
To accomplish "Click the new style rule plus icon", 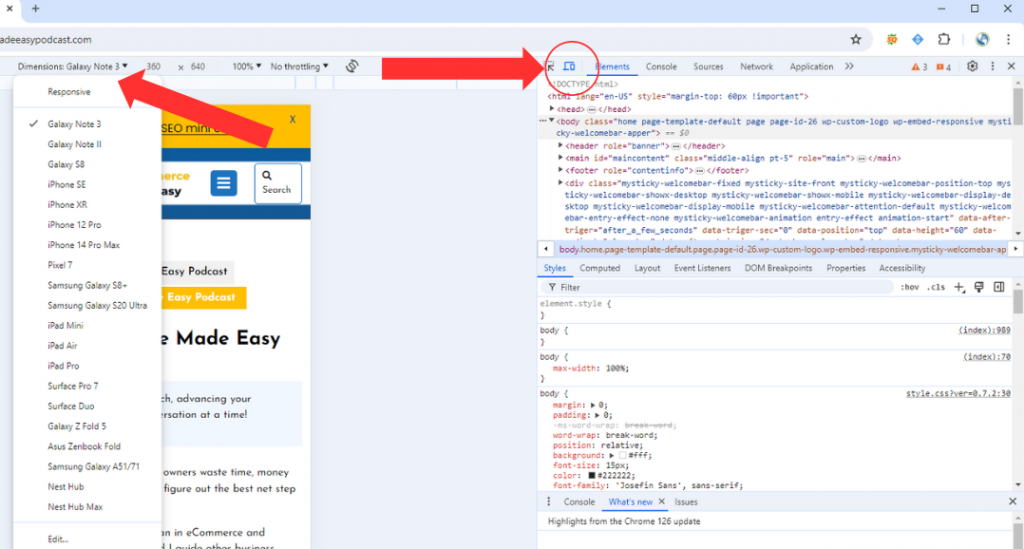I will [959, 287].
